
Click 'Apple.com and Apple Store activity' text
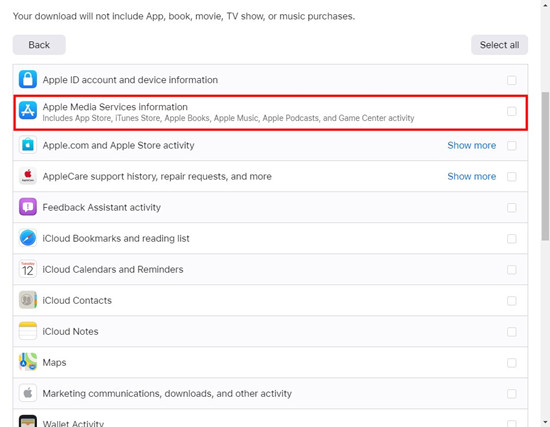point(118,145)
